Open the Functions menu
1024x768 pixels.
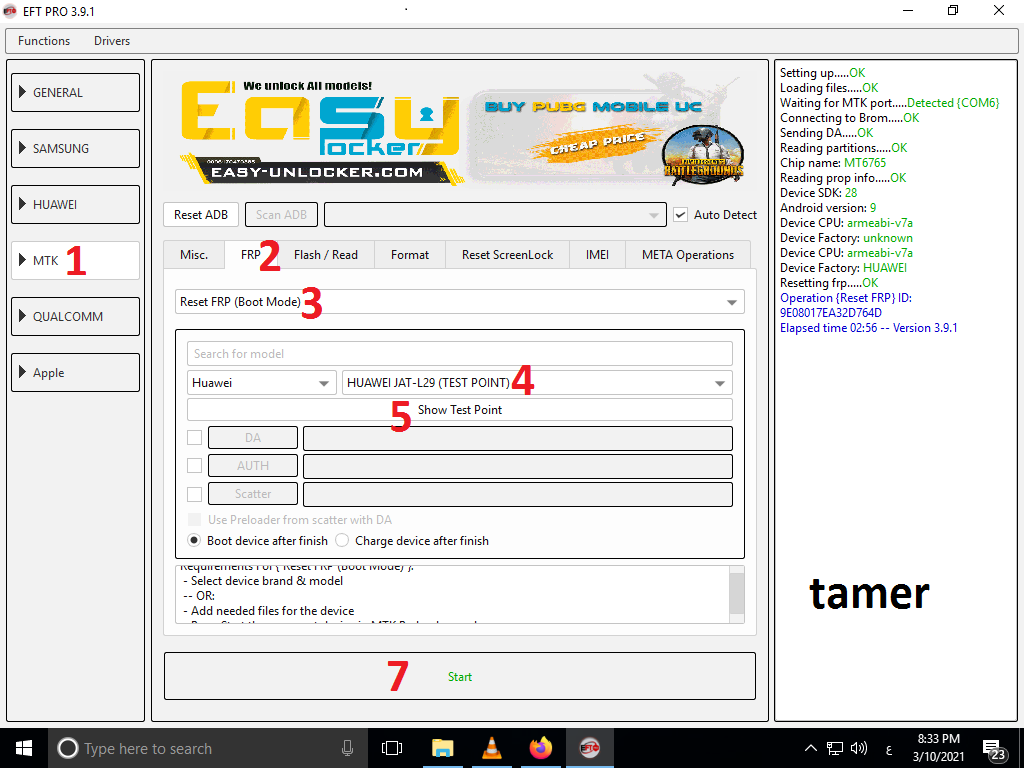(44, 40)
